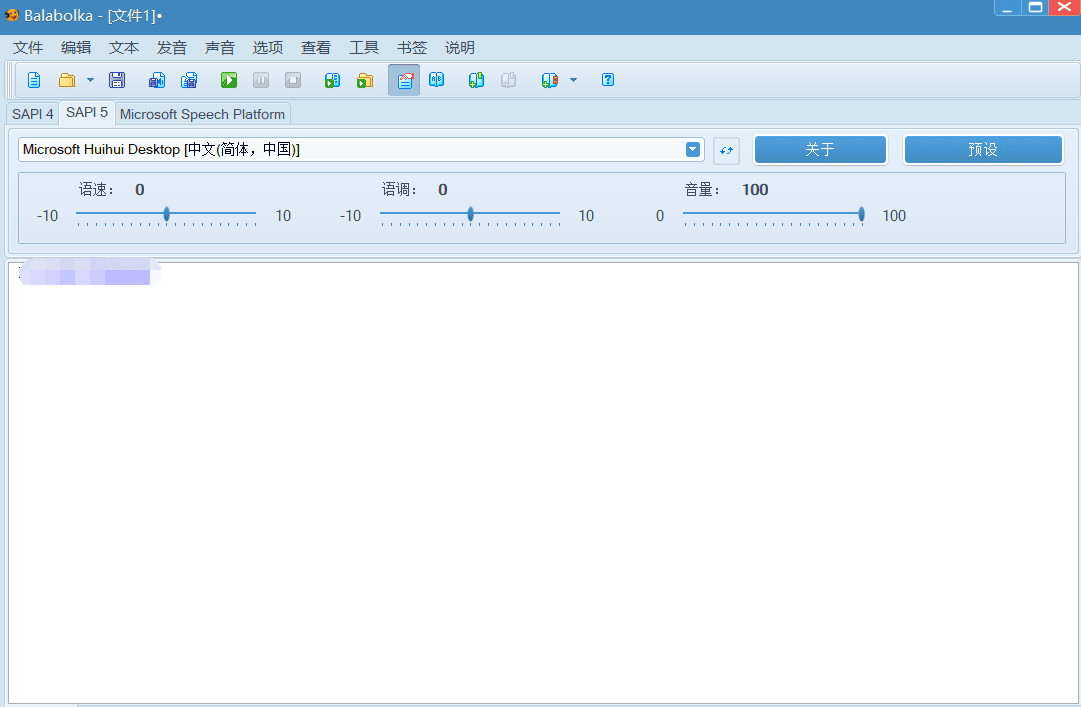Click the open book icon with AB letters
The height and width of the screenshot is (707, 1081).
[x=436, y=80]
